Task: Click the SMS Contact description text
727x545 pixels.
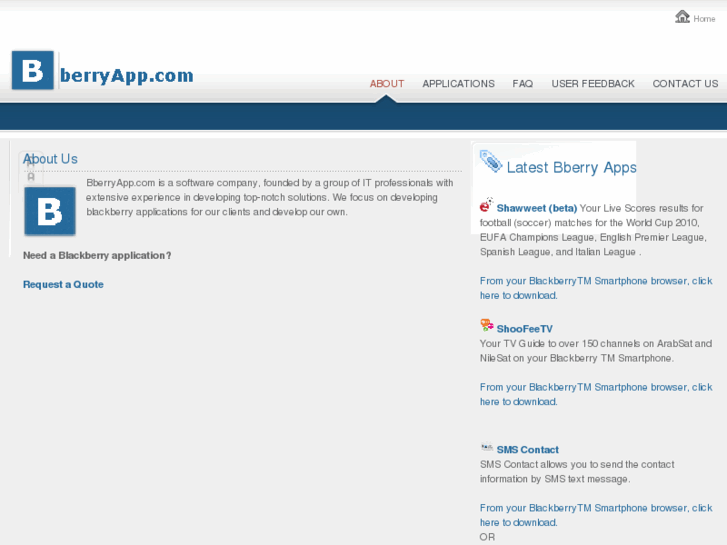Action: point(577,472)
